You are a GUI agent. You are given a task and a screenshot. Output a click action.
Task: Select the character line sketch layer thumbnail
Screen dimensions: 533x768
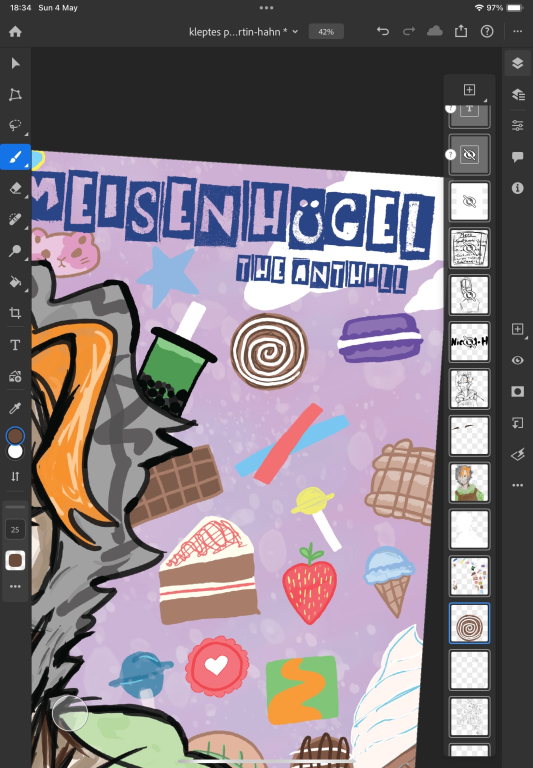click(x=469, y=389)
